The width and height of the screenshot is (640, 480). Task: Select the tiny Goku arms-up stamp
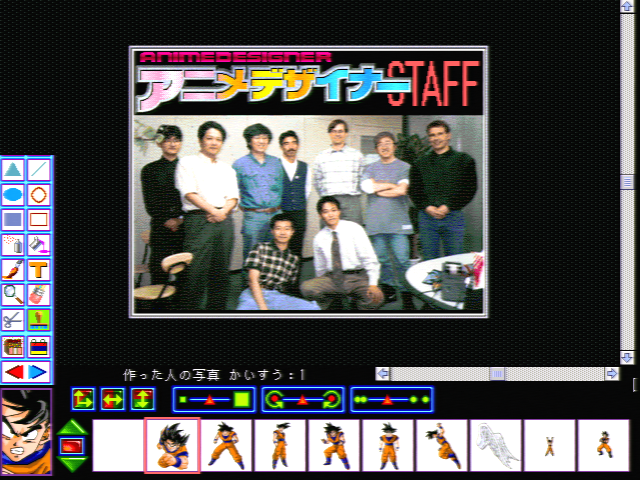pyautogui.click(x=549, y=445)
